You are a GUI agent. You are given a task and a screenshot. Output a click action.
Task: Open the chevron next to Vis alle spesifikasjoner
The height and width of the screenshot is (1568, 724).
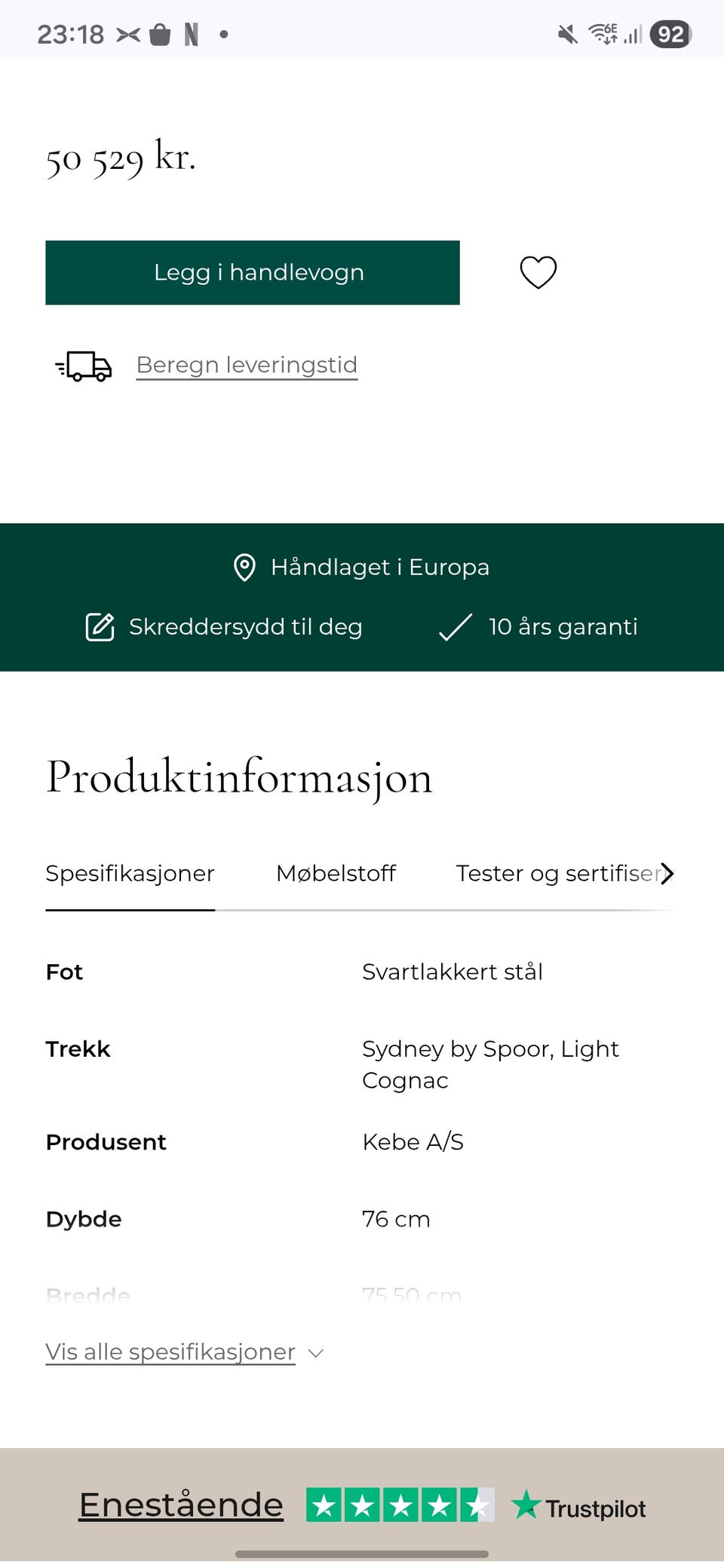pos(315,1352)
